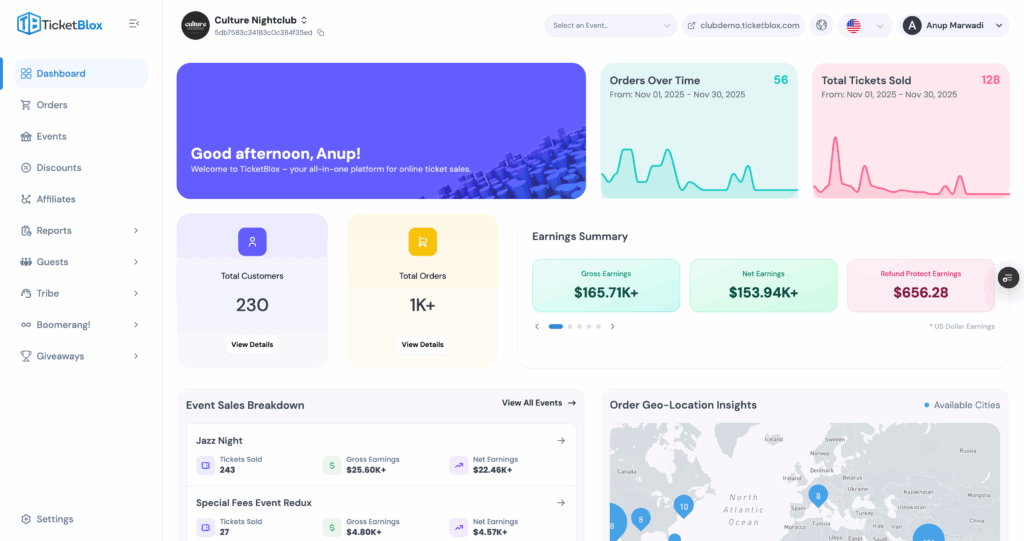Click the Orders Over Time chart card
The height and width of the screenshot is (541, 1024).
[x=699, y=131]
